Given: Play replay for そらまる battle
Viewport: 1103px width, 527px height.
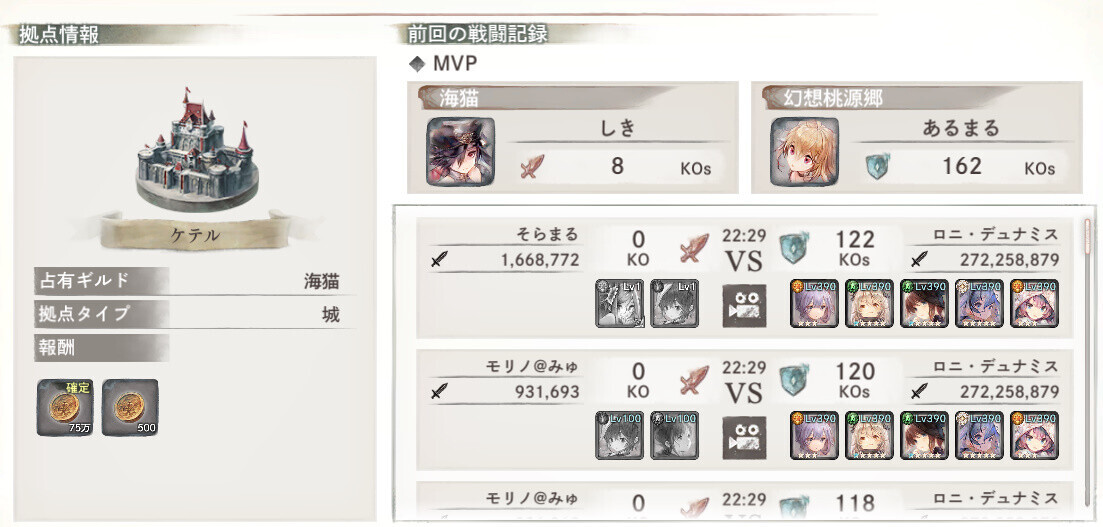Looking at the screenshot, I should (744, 305).
